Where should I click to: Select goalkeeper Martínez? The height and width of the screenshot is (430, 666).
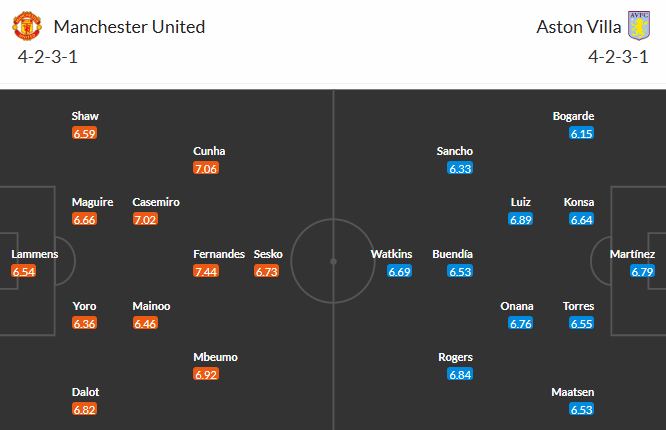(x=634, y=254)
